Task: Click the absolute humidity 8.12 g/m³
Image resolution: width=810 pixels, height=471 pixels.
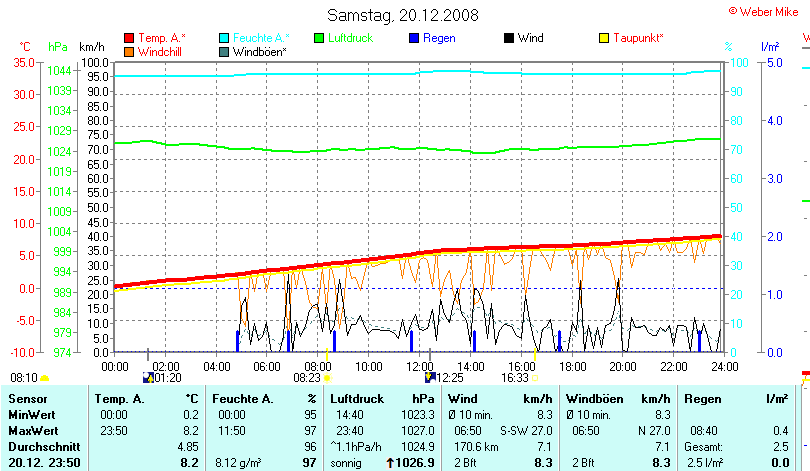Action: [238, 463]
